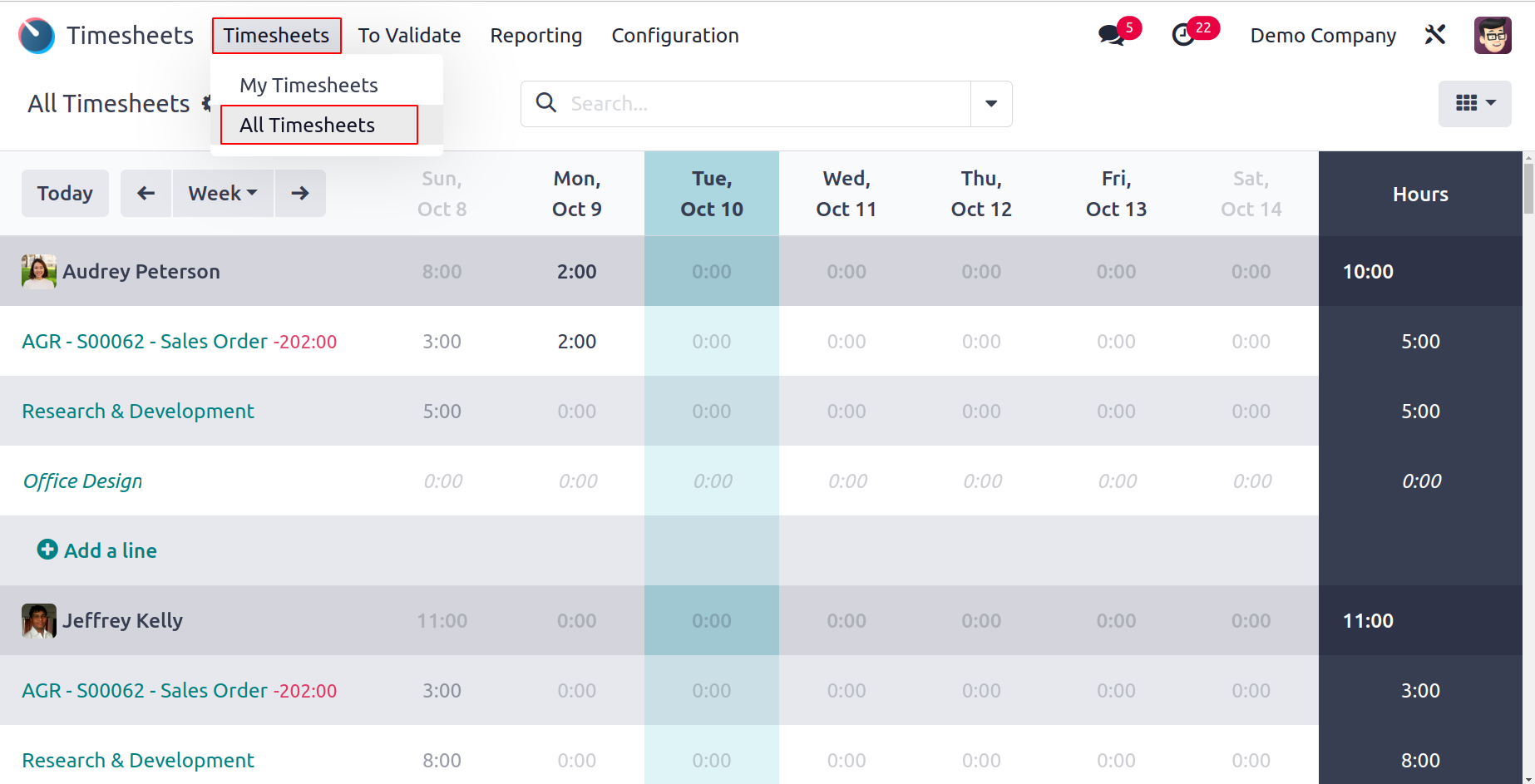Open the Reporting menu
The width and height of the screenshot is (1535, 784).
536,36
